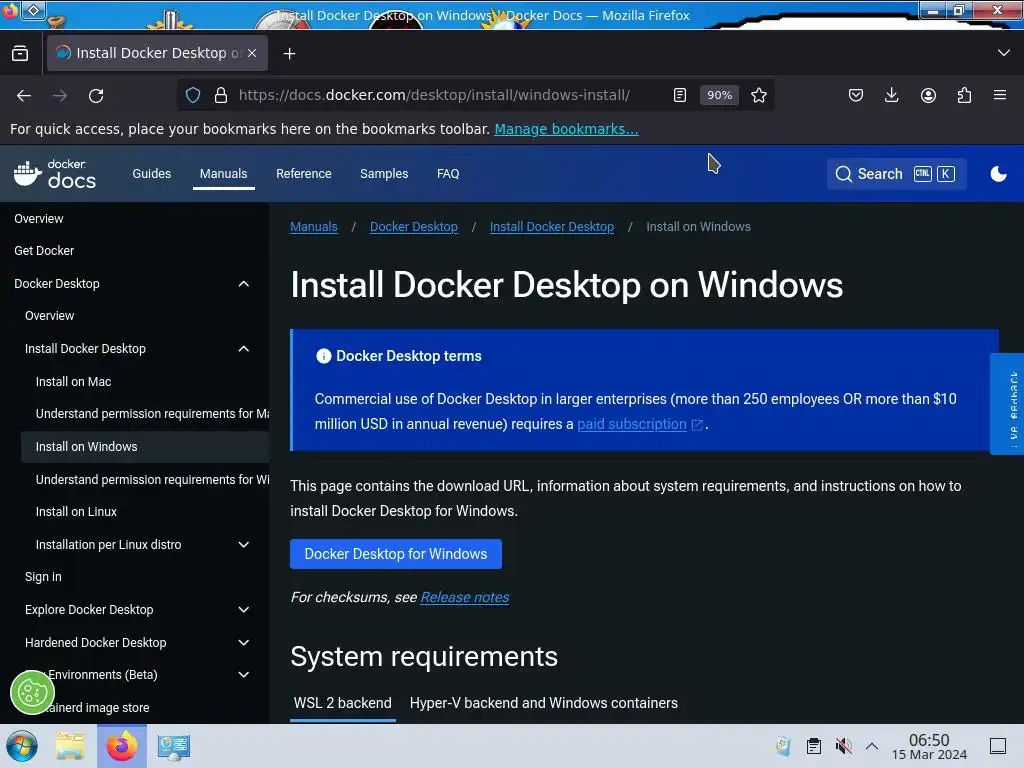Close the Install Docker Desktop tab

252,53
